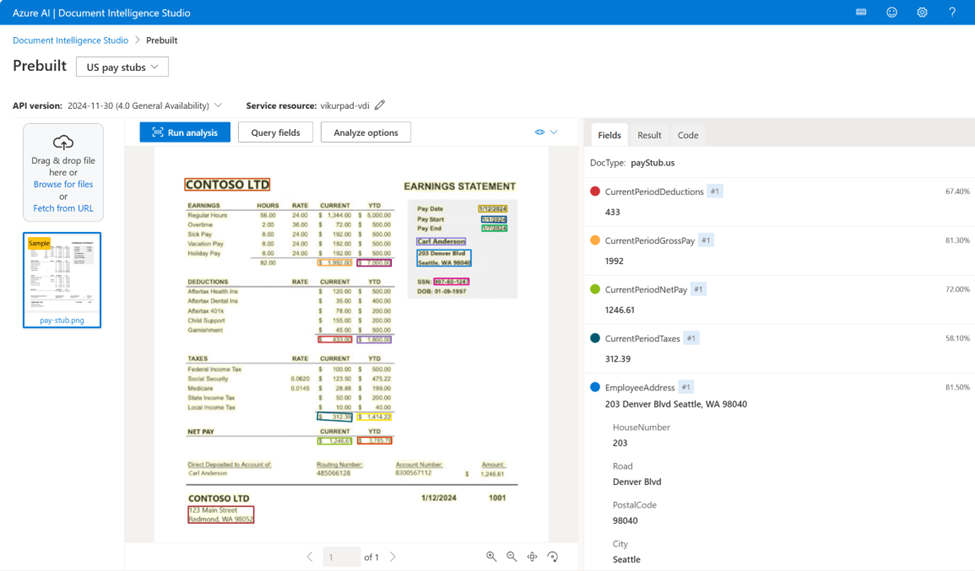Click the EmployeeAddress field name
Viewport: 975px width, 571px height.
click(x=640, y=388)
